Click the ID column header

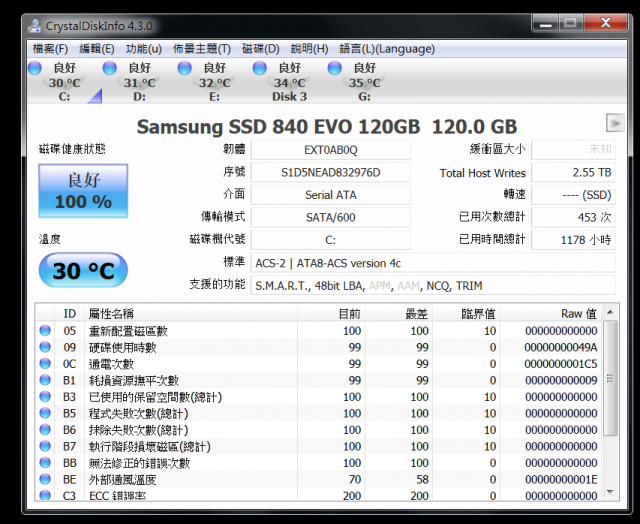69,313
